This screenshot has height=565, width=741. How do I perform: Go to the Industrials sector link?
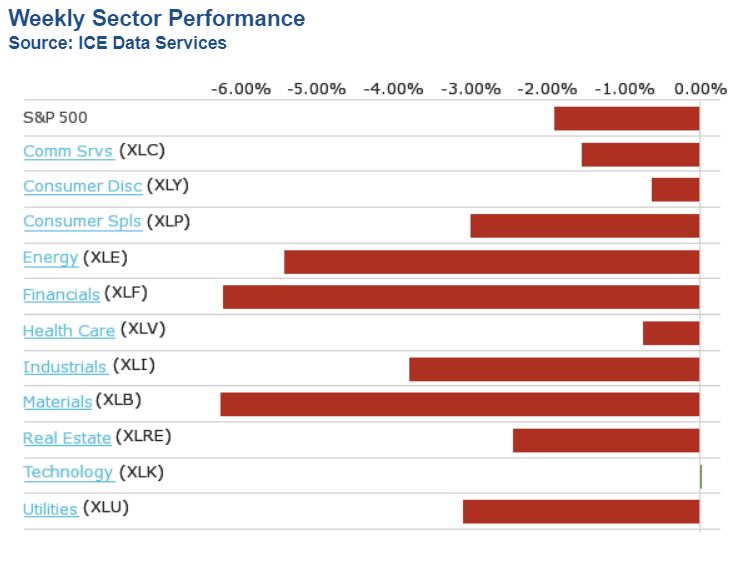click(65, 367)
